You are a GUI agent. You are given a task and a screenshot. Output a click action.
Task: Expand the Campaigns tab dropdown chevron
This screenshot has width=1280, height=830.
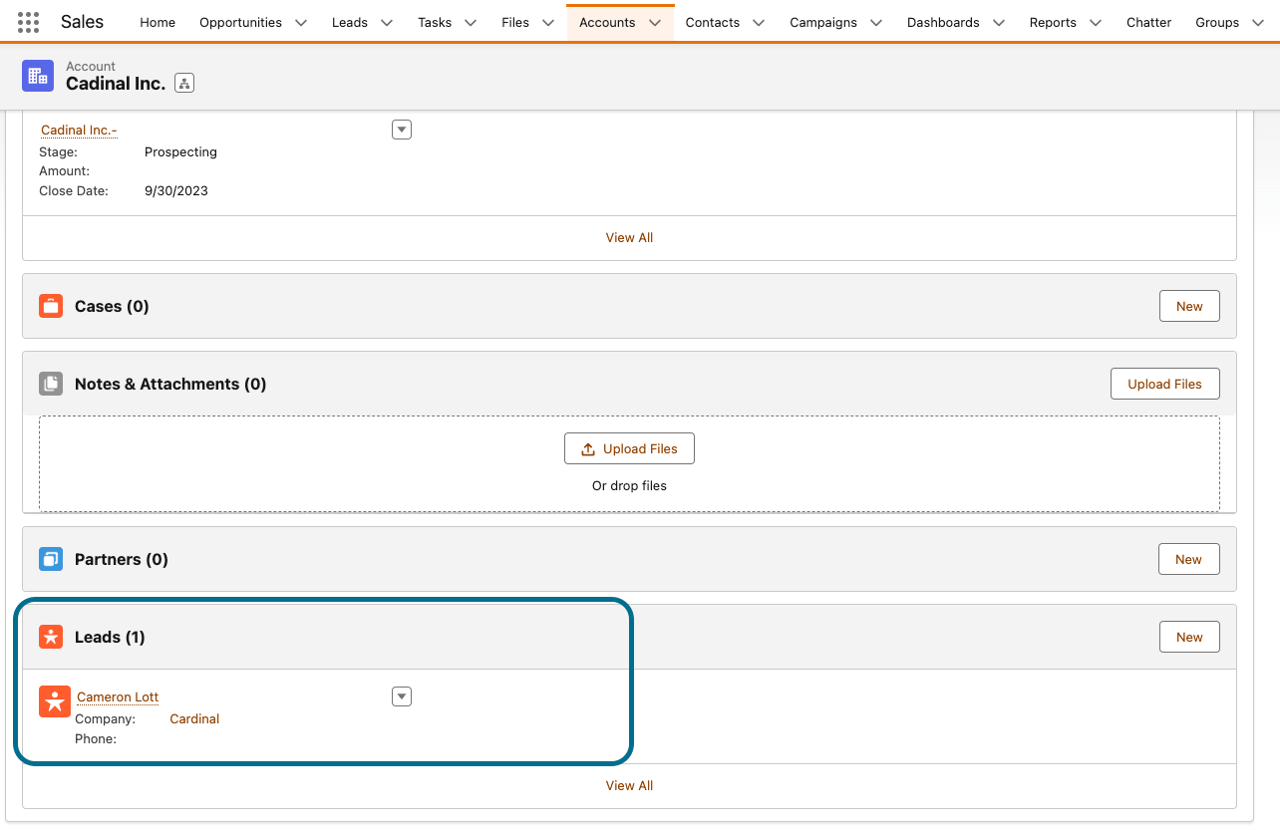click(876, 23)
